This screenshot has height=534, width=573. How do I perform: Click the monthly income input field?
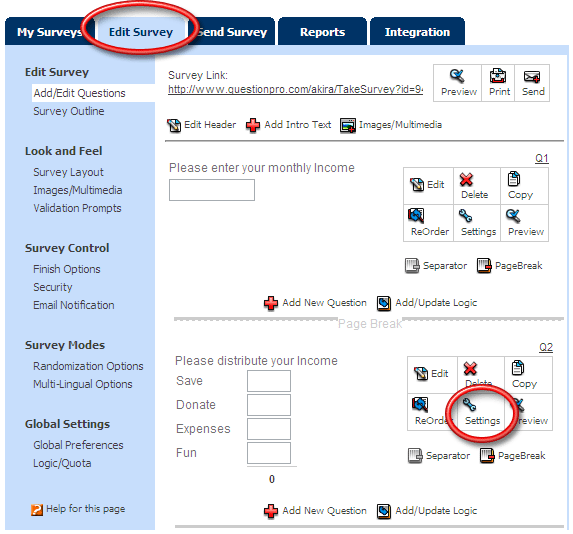click(x=212, y=190)
